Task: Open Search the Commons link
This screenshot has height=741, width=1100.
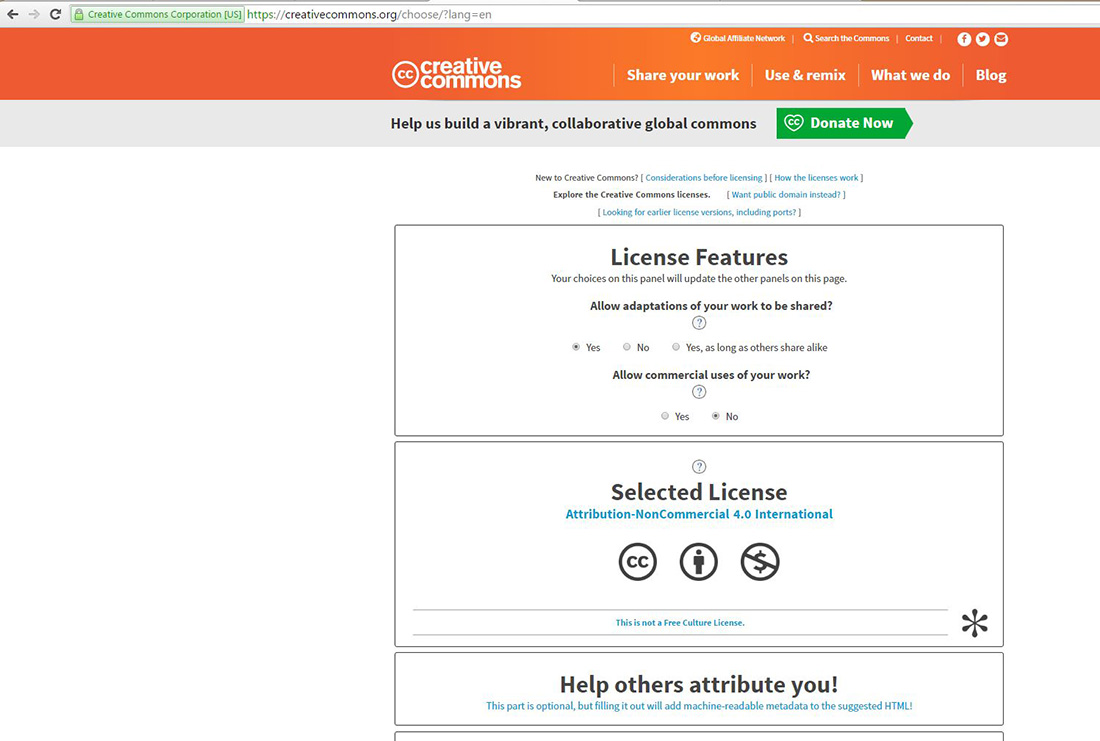Action: (x=852, y=39)
